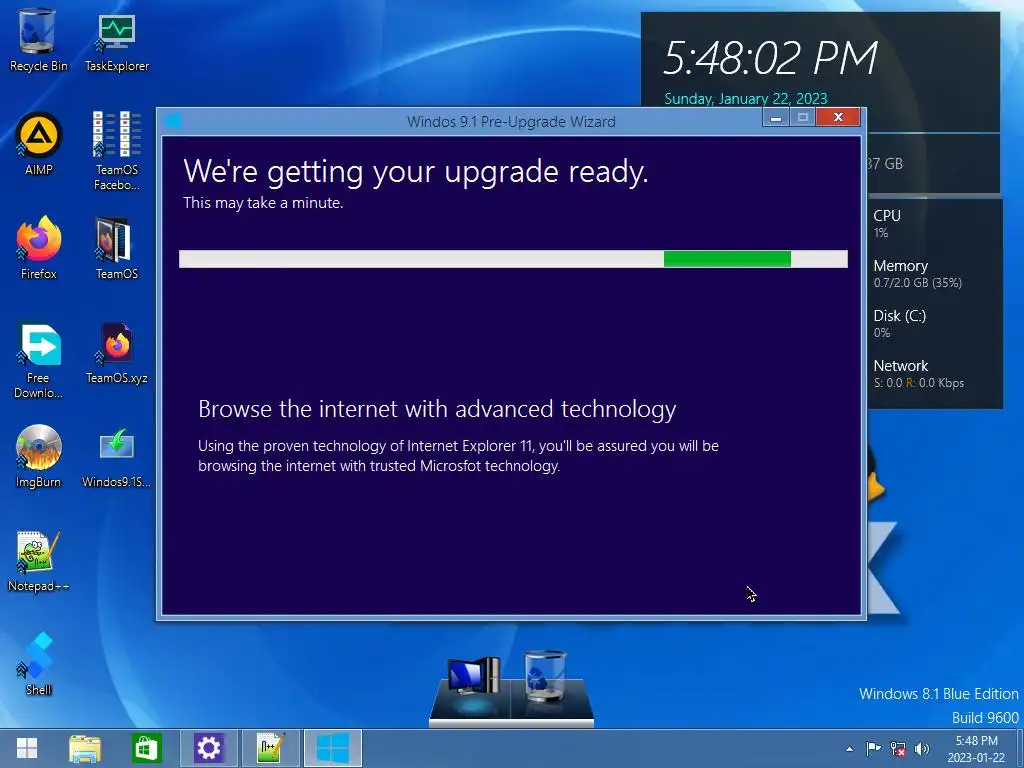Open the Start button on taskbar
Image resolution: width=1024 pixels, height=768 pixels.
(x=27, y=748)
